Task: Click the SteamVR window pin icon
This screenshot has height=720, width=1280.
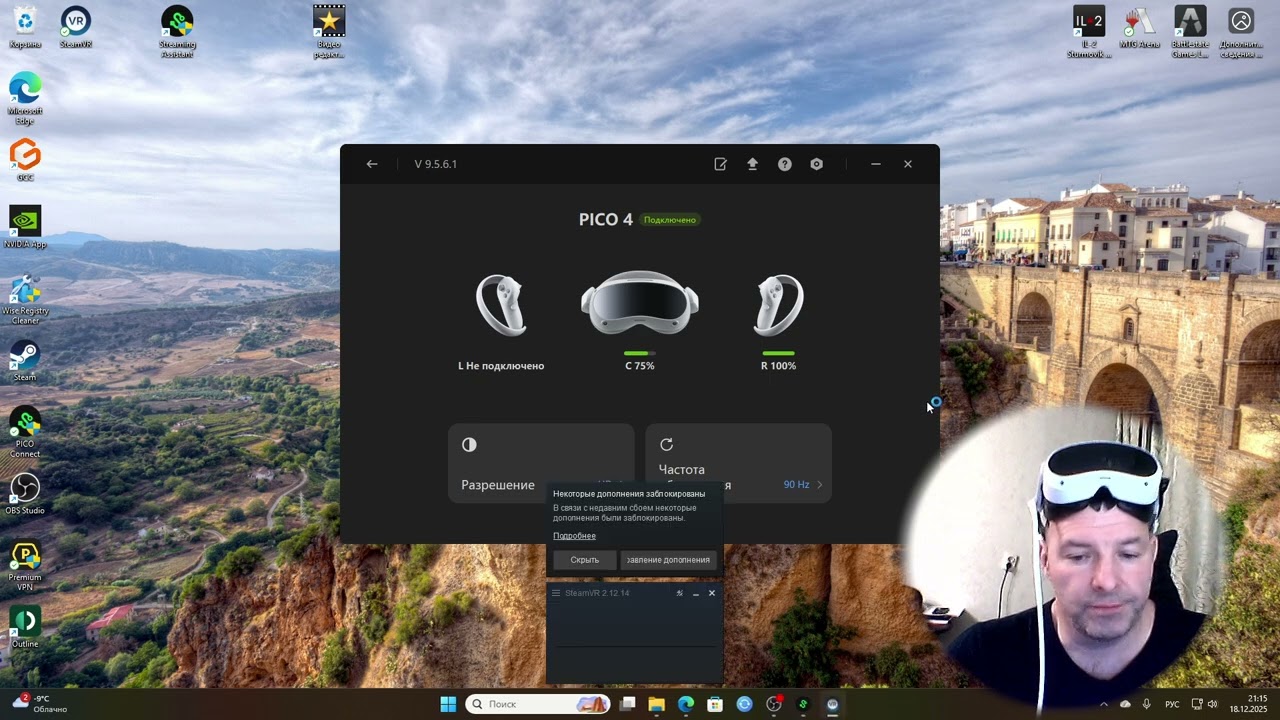Action: pyautogui.click(x=680, y=593)
